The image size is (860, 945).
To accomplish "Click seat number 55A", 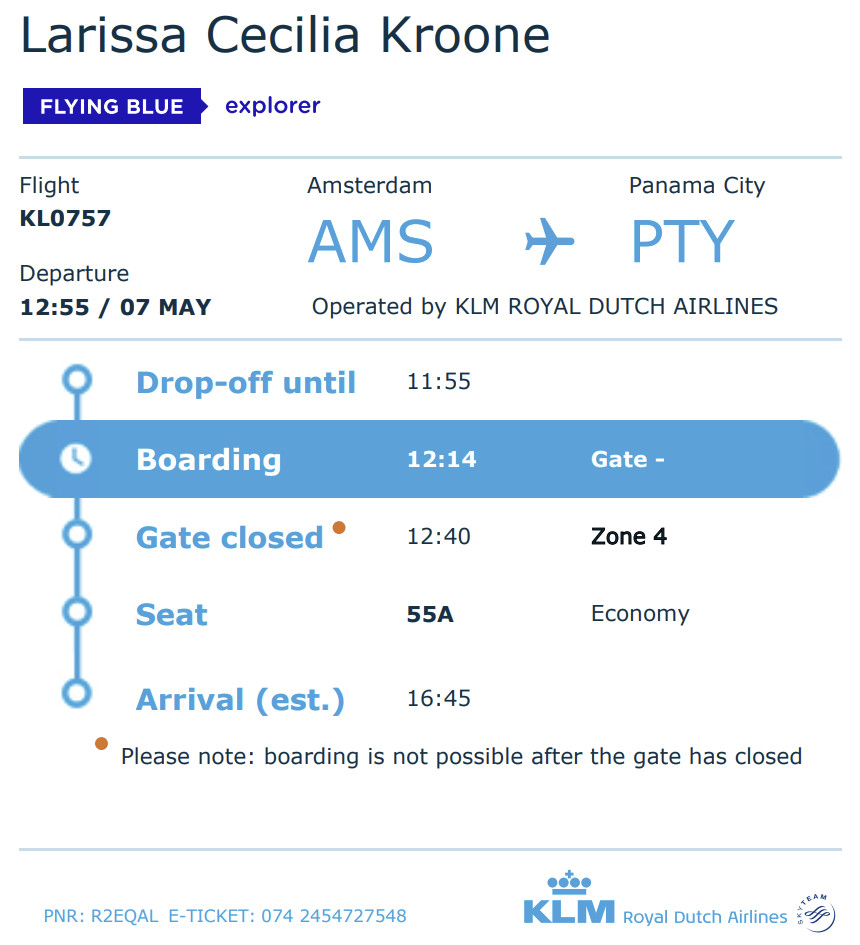I will pyautogui.click(x=430, y=614).
